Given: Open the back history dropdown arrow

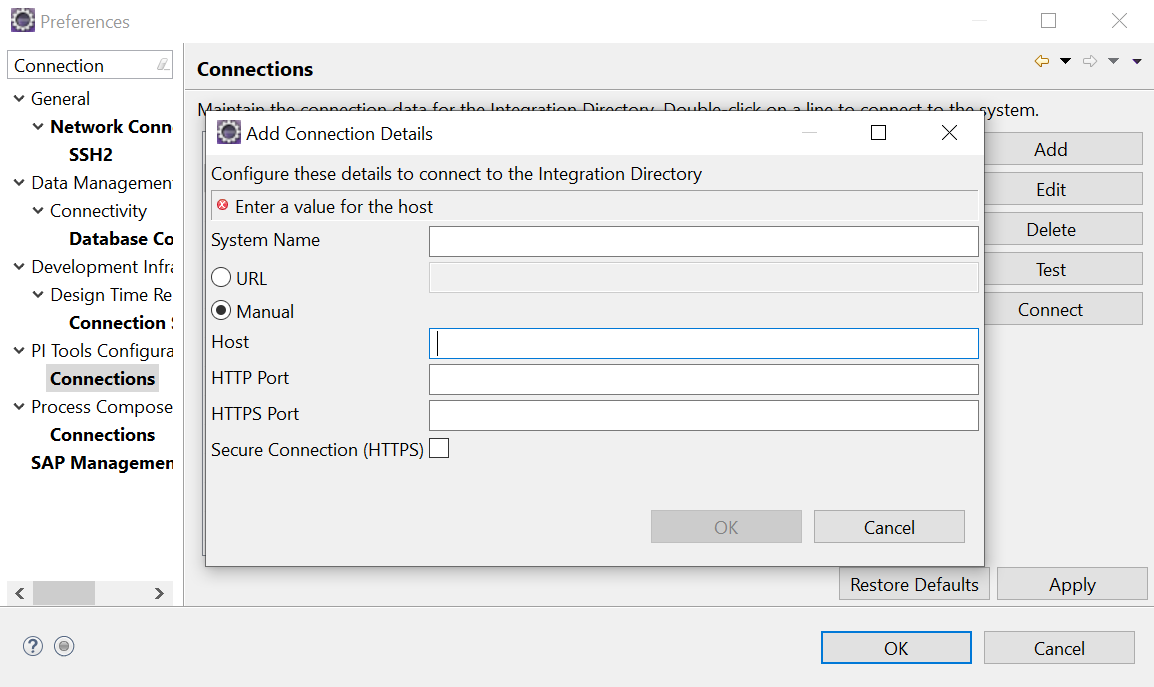Looking at the screenshot, I should pos(1065,61).
